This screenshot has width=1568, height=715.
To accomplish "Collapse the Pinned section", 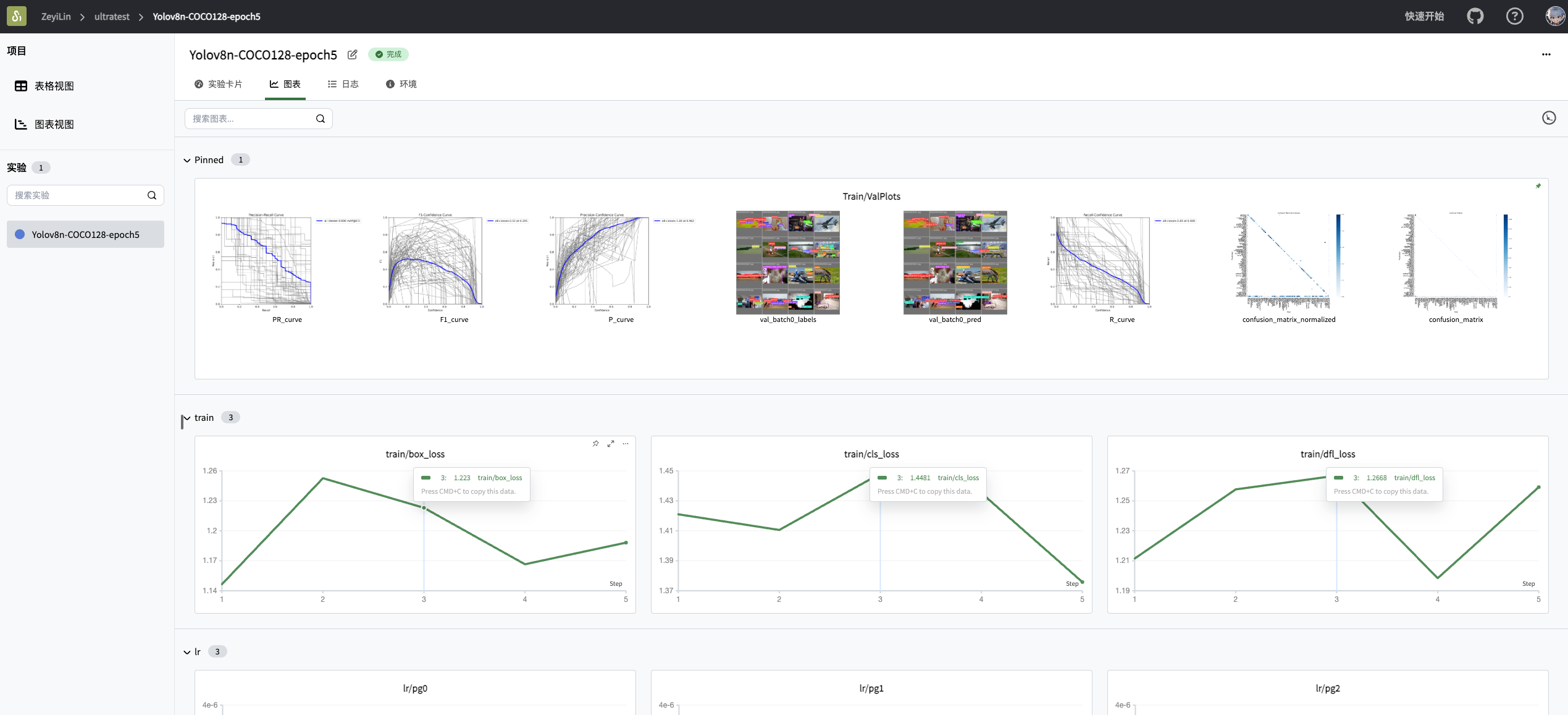I will tap(187, 160).
